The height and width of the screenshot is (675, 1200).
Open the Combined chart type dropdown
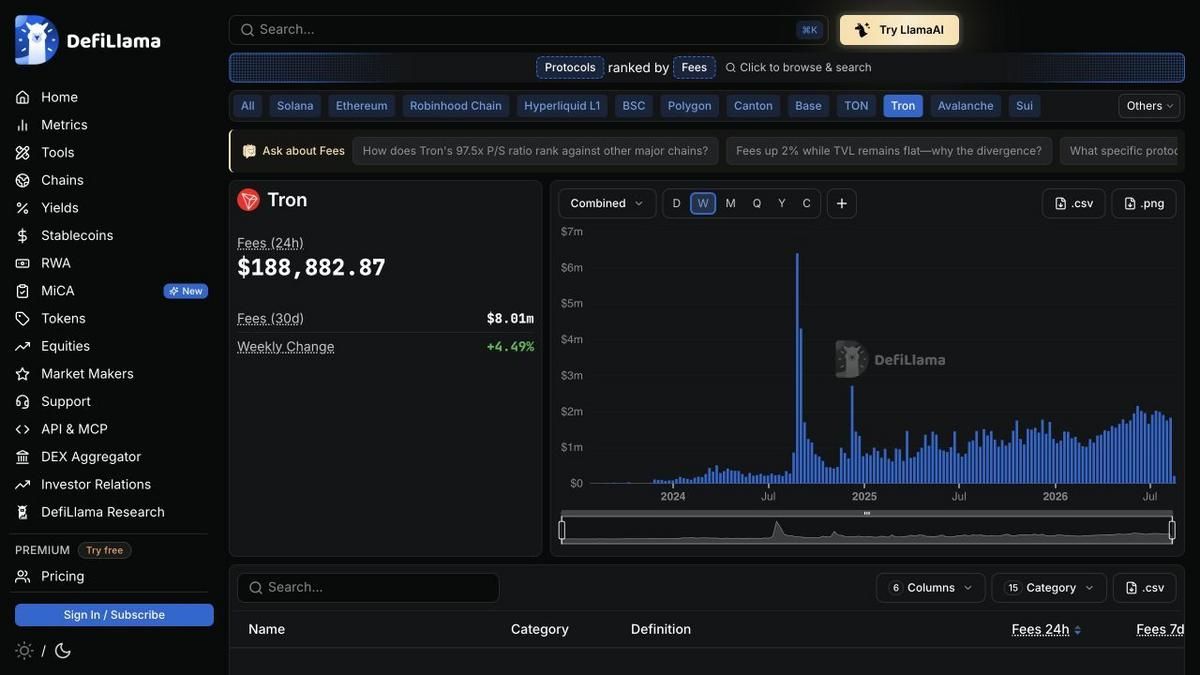[607, 204]
